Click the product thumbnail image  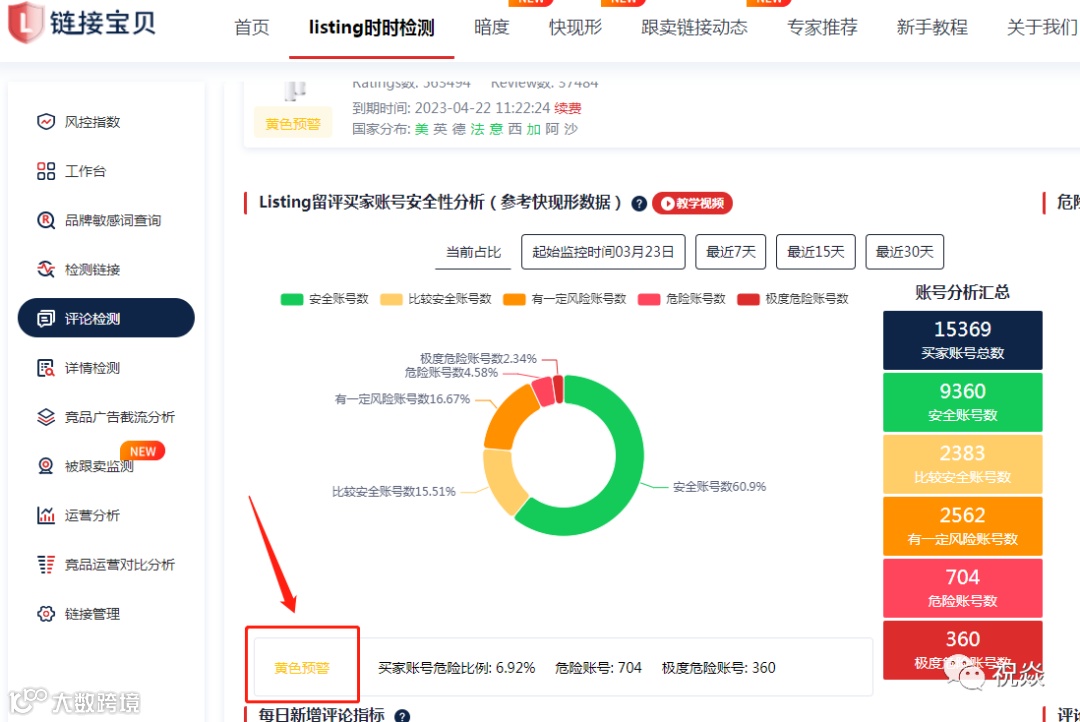pyautogui.click(x=294, y=90)
